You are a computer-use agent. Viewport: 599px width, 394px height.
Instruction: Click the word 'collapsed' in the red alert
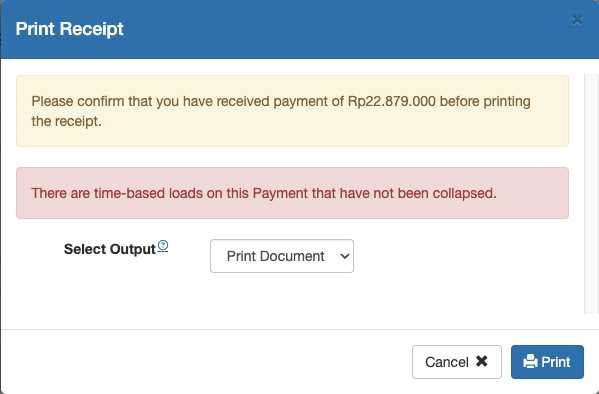pyautogui.click(x=463, y=193)
